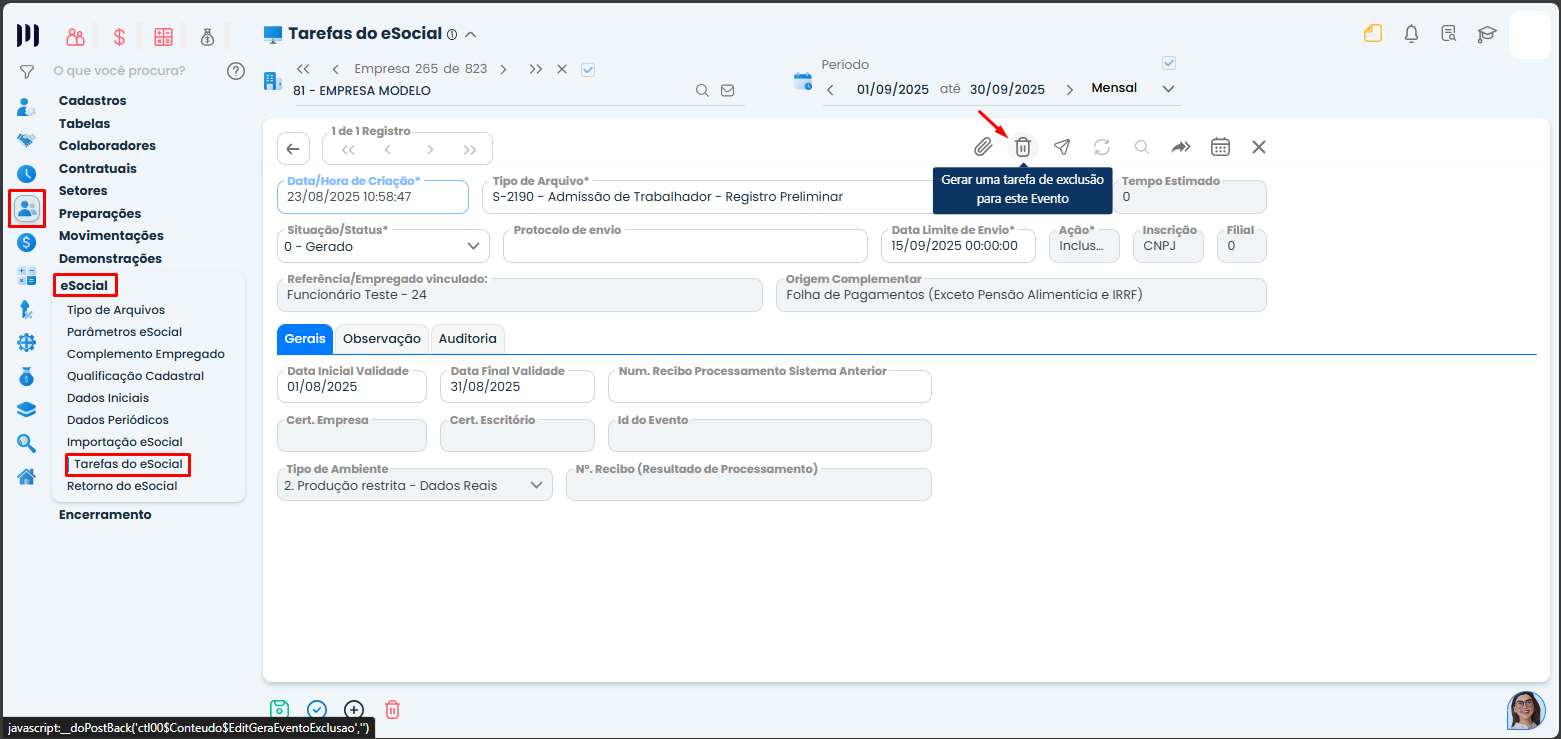Click the trash icon to generate exclusion task
1561x739 pixels.
coord(1023,147)
